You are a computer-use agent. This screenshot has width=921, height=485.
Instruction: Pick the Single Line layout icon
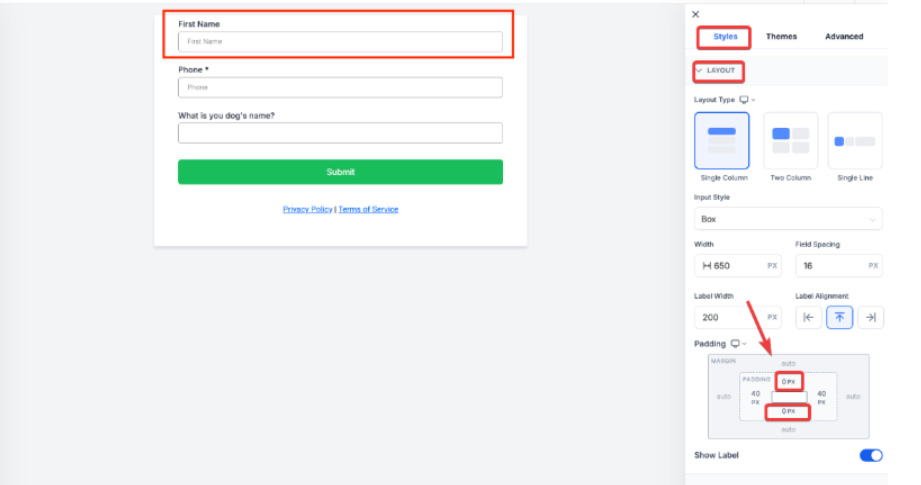tap(854, 140)
